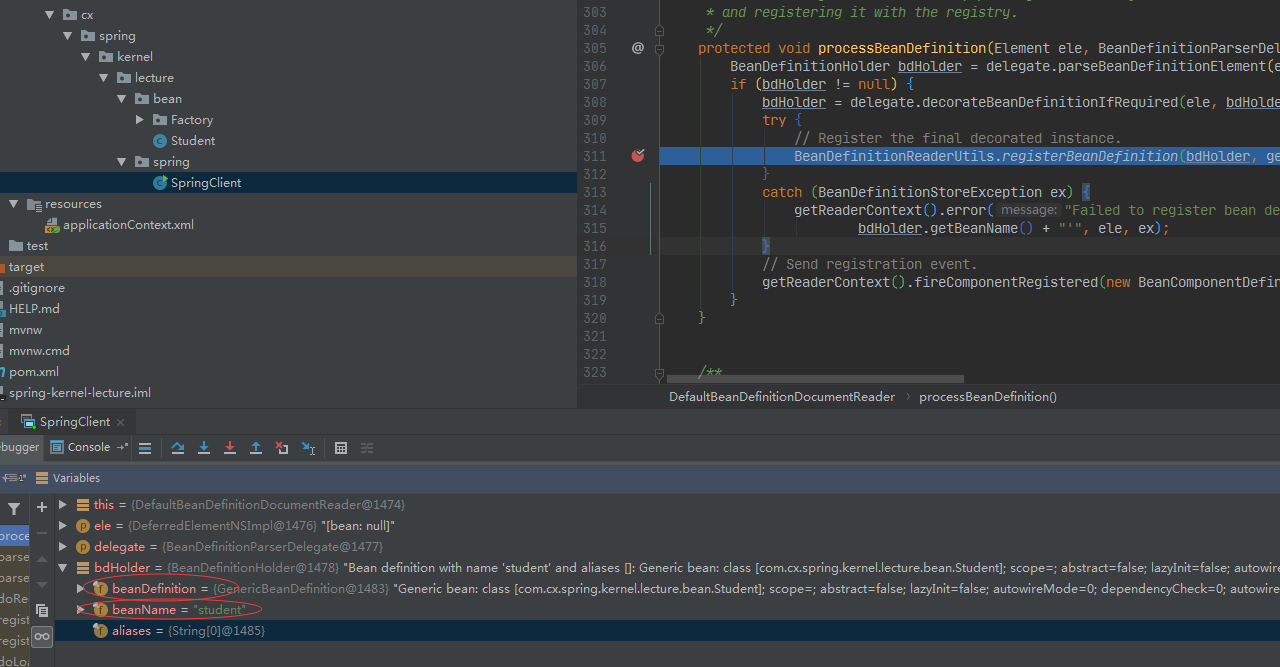Select the mvnw file
The width and height of the screenshot is (1280, 667).
point(21,330)
